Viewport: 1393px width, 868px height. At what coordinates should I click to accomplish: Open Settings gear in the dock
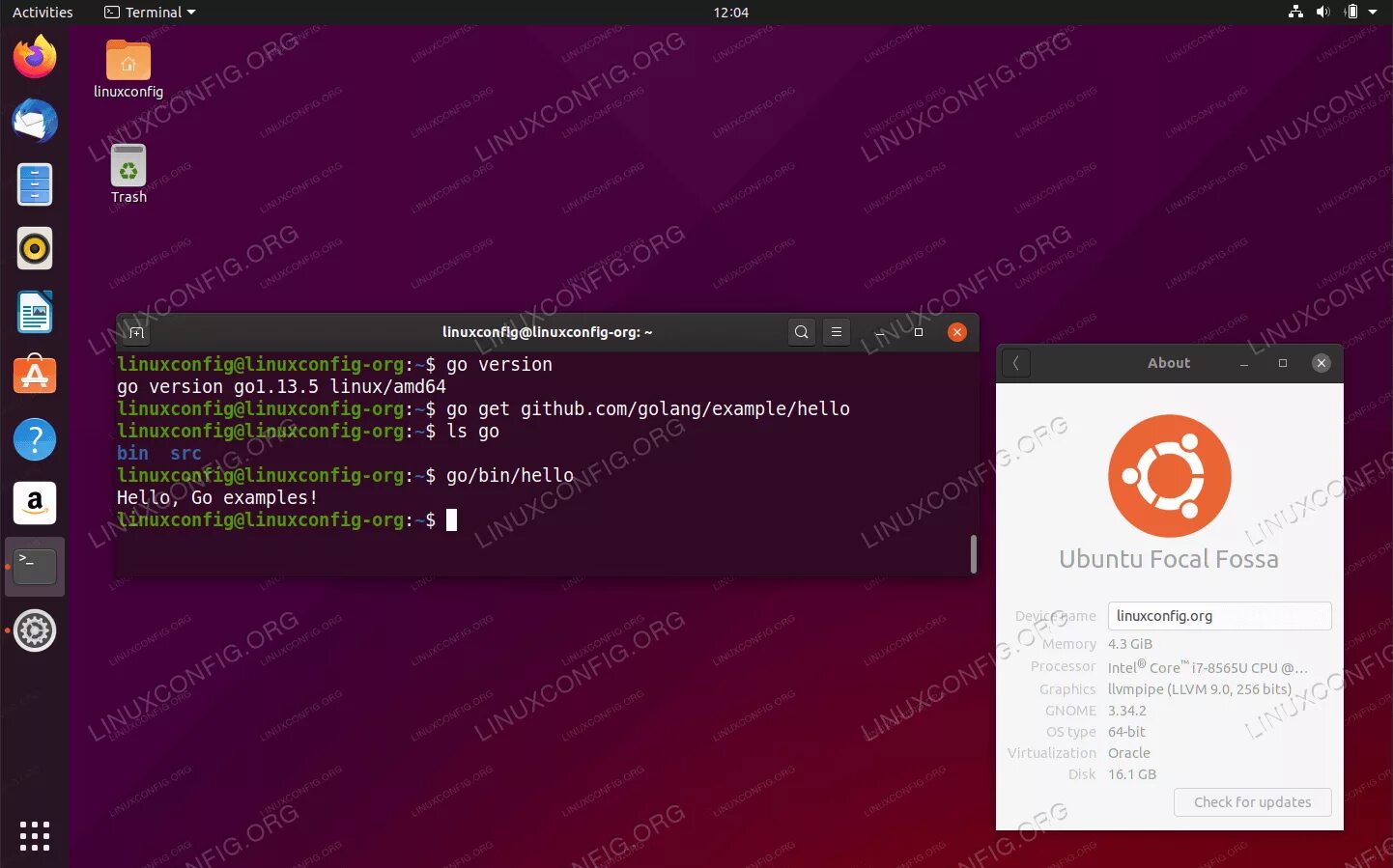click(x=35, y=630)
